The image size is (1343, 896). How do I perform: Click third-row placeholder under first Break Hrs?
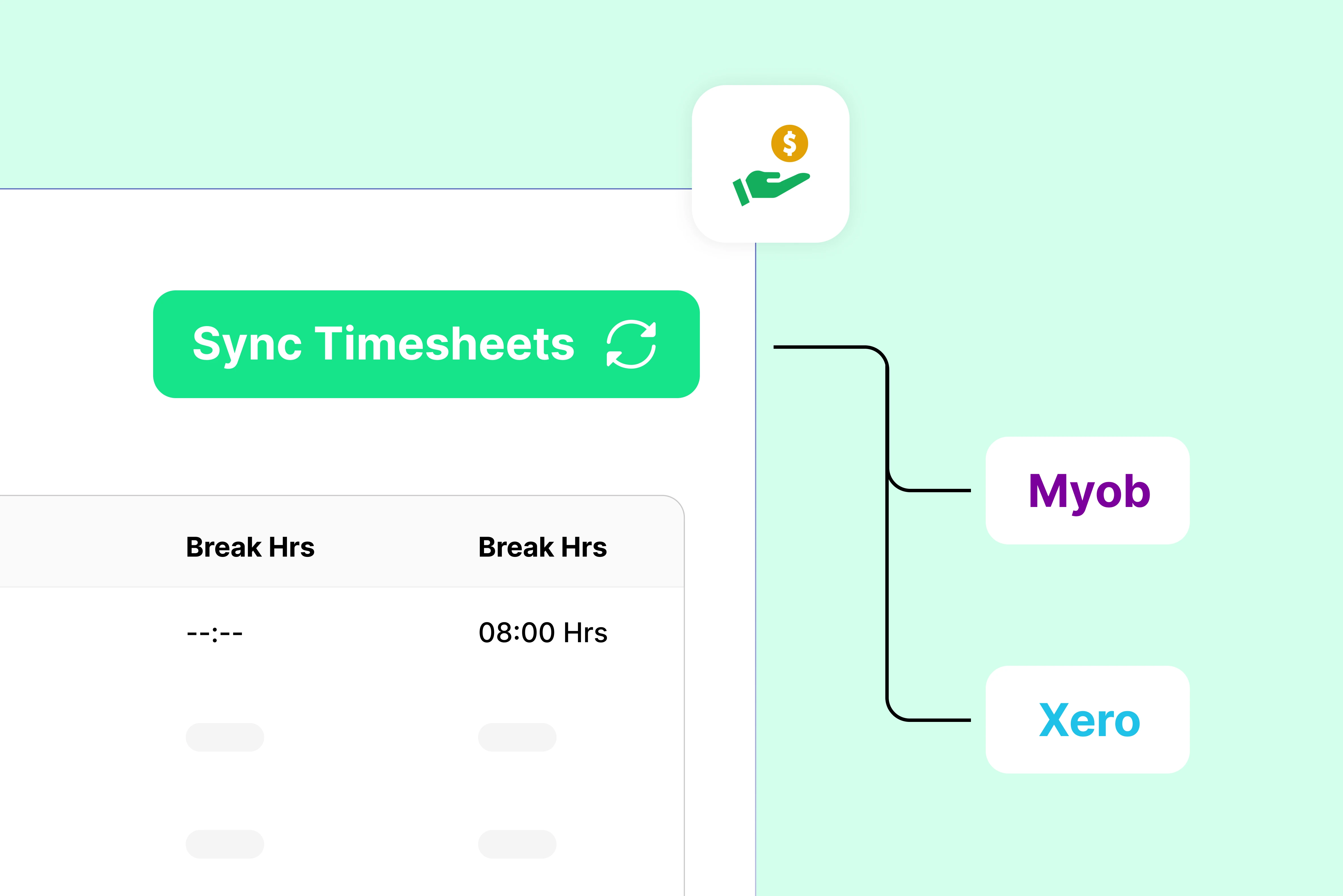[225, 844]
